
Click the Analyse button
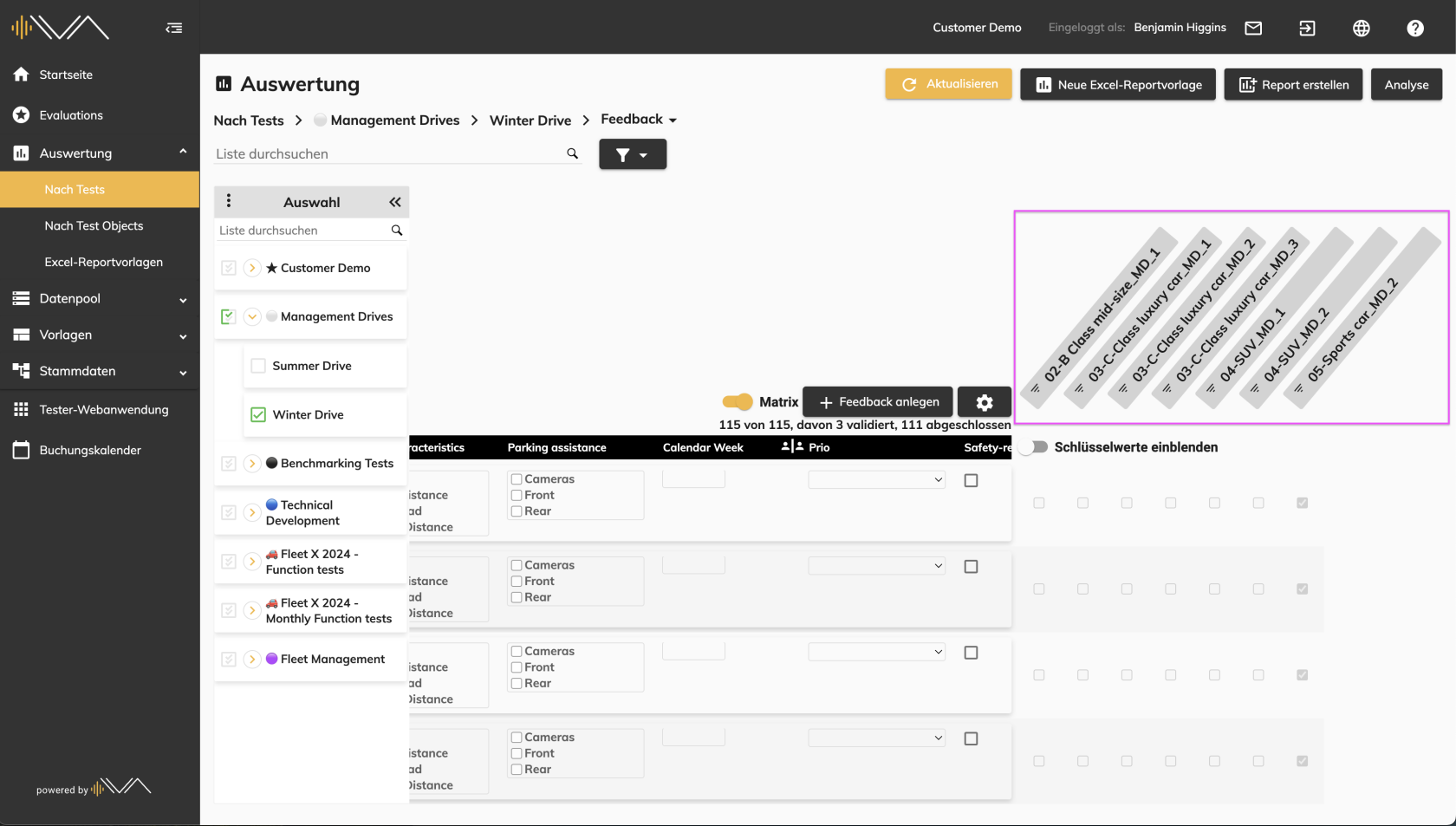point(1407,84)
